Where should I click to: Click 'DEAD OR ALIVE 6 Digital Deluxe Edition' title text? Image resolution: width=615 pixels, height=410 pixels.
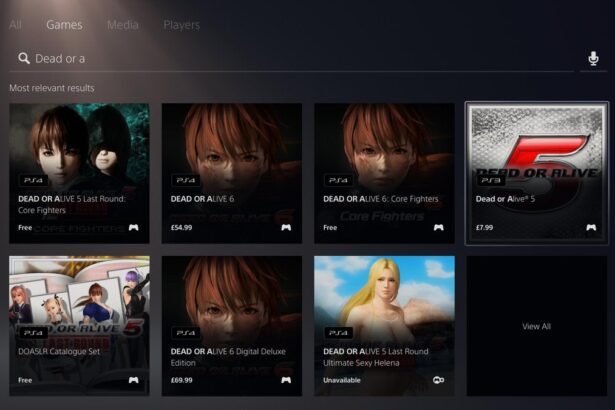click(x=228, y=357)
